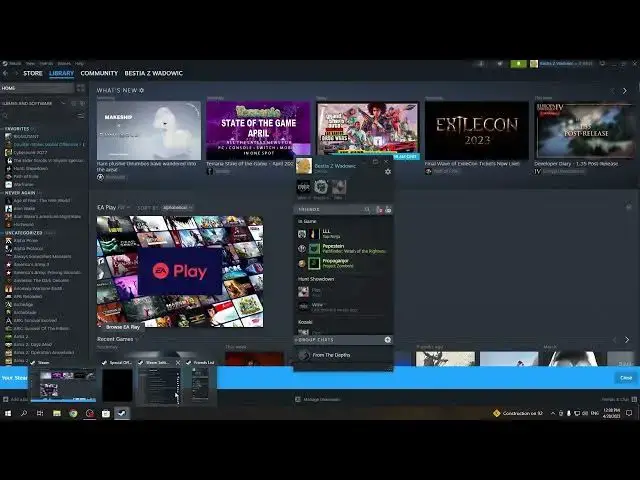Close the Steam Settings taskbar preview
The image size is (640, 480).
(x=178, y=362)
